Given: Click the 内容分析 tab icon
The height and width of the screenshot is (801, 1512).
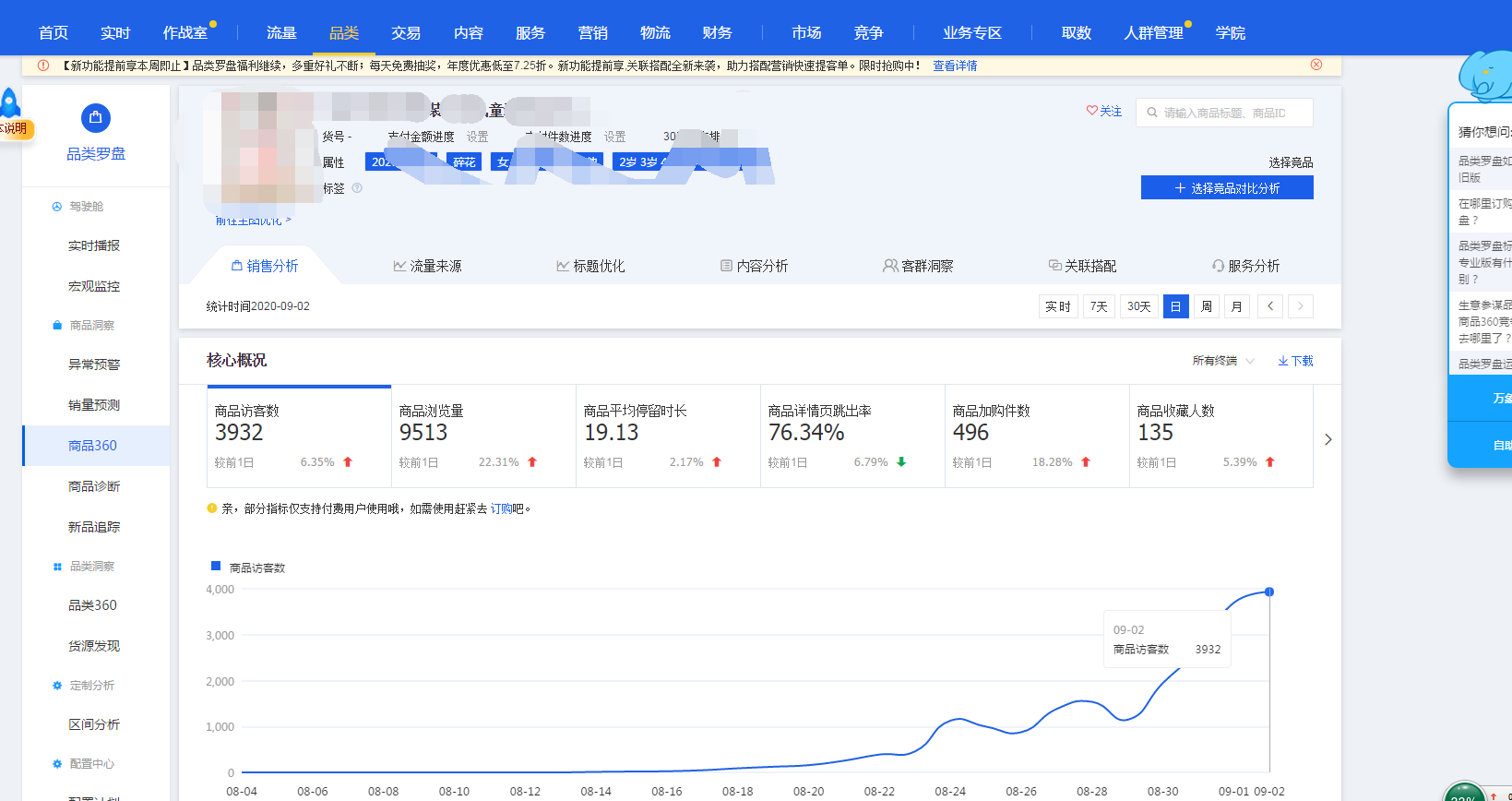Looking at the screenshot, I should coord(726,266).
